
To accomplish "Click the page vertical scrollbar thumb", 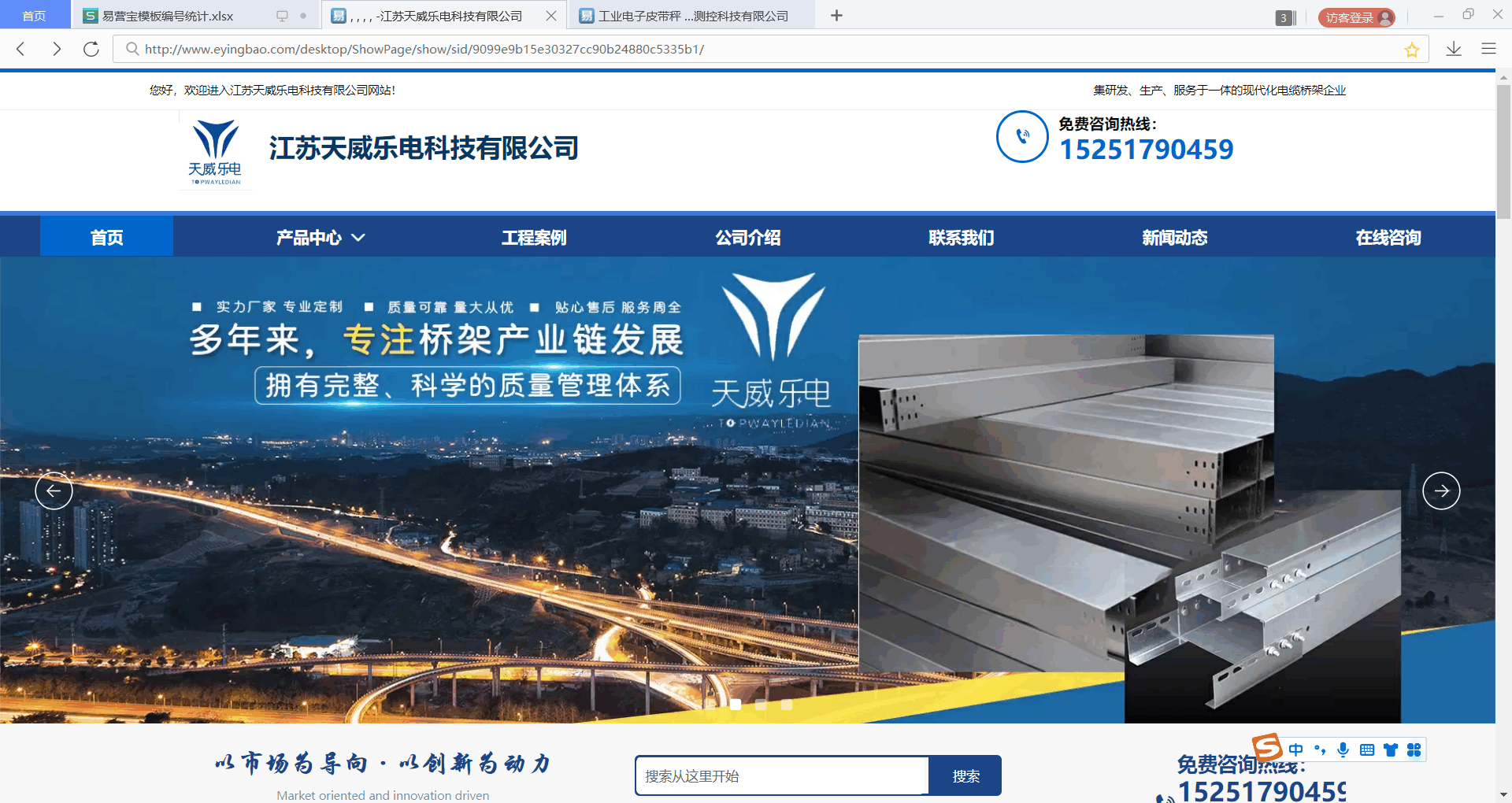I will (1503, 151).
